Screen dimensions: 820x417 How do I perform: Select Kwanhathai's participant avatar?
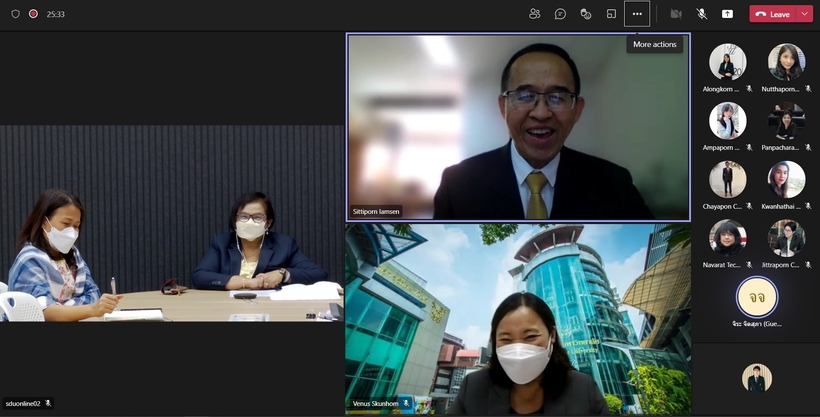point(786,180)
